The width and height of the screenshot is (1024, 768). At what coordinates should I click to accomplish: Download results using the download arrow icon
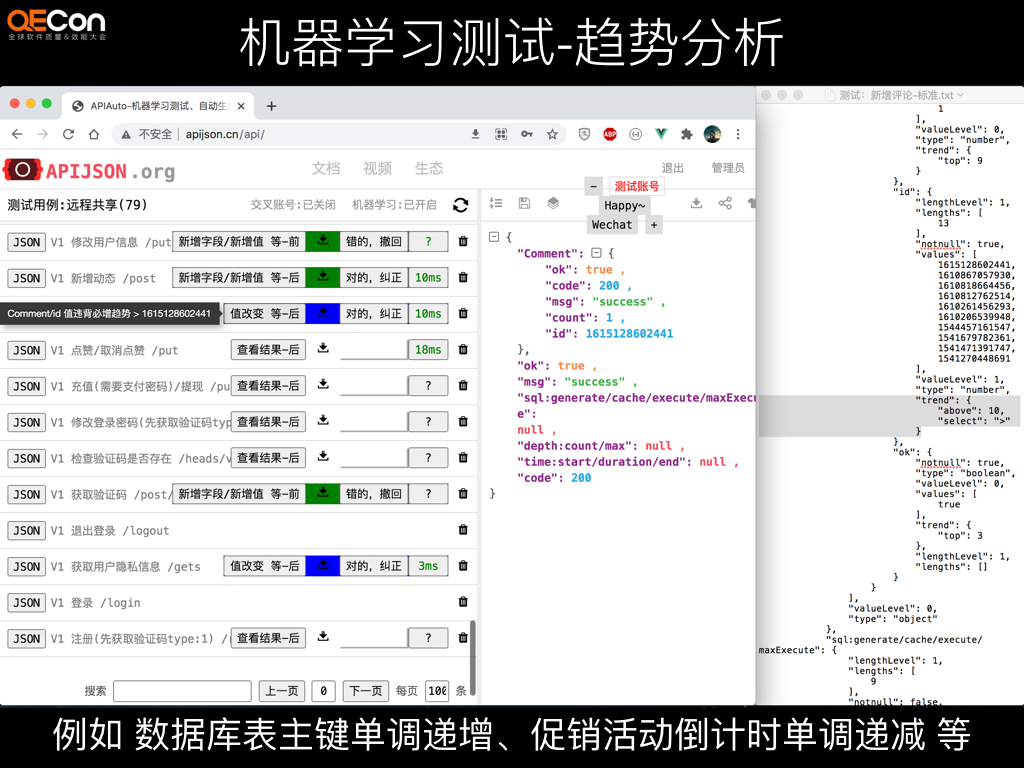pos(697,203)
